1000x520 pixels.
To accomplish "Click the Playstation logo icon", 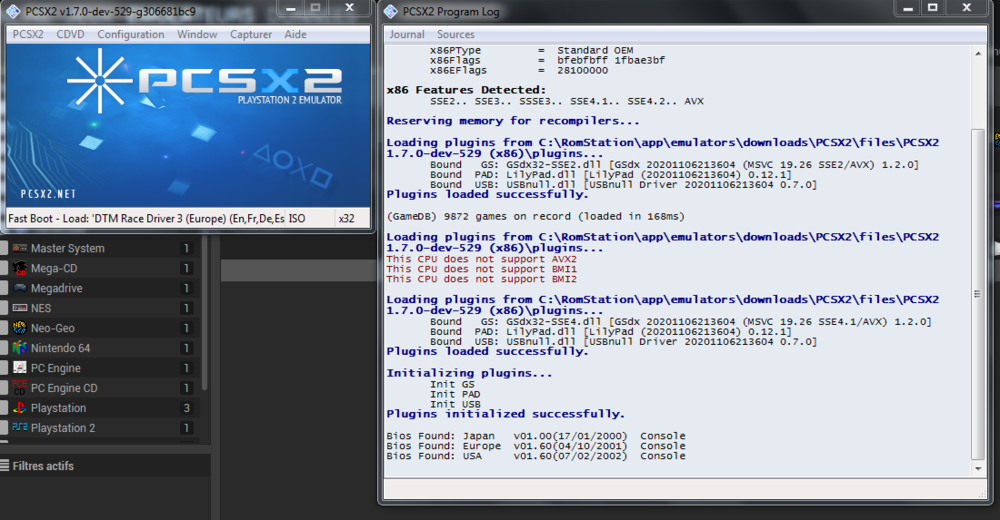I will 20,408.
